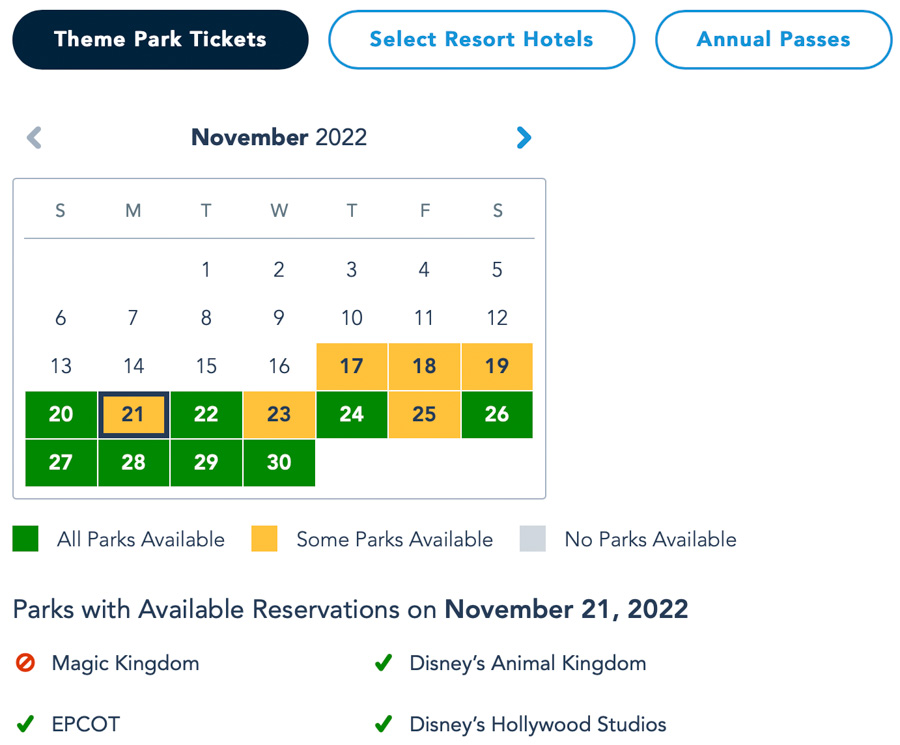The width and height of the screenshot is (900, 745).
Task: Choose November 24 on calendar
Action: [x=351, y=414]
